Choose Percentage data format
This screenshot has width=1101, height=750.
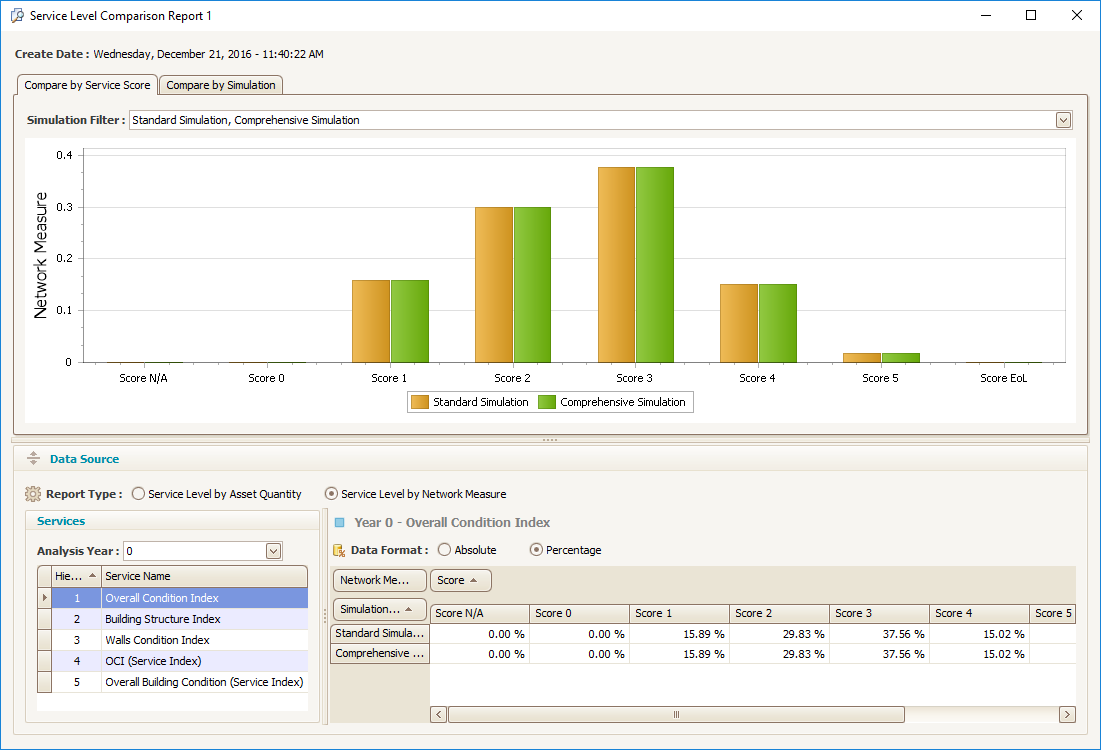coord(536,550)
